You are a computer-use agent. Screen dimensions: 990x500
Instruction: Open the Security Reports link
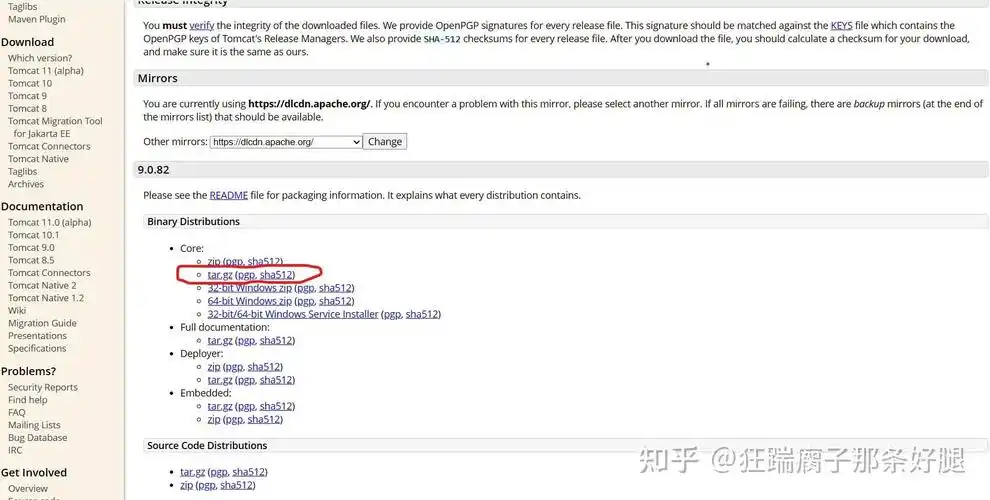43,388
